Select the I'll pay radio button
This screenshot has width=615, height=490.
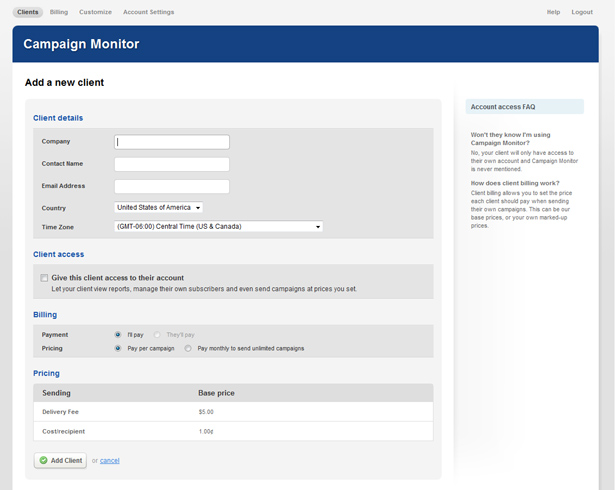(x=118, y=335)
